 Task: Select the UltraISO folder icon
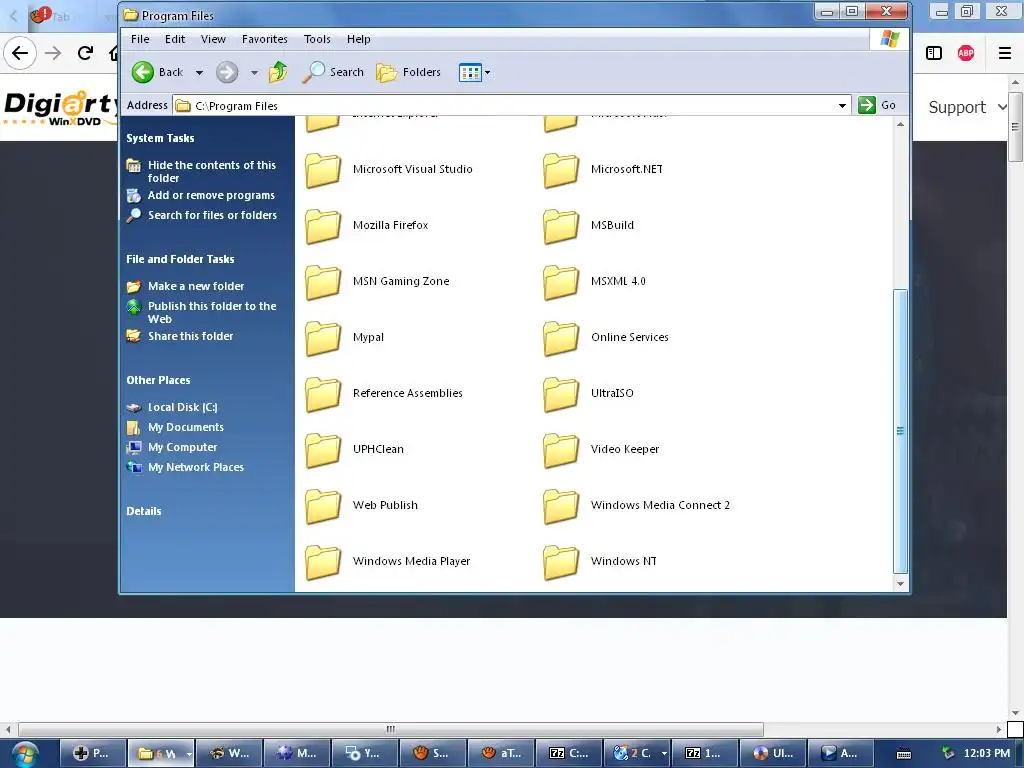561,394
